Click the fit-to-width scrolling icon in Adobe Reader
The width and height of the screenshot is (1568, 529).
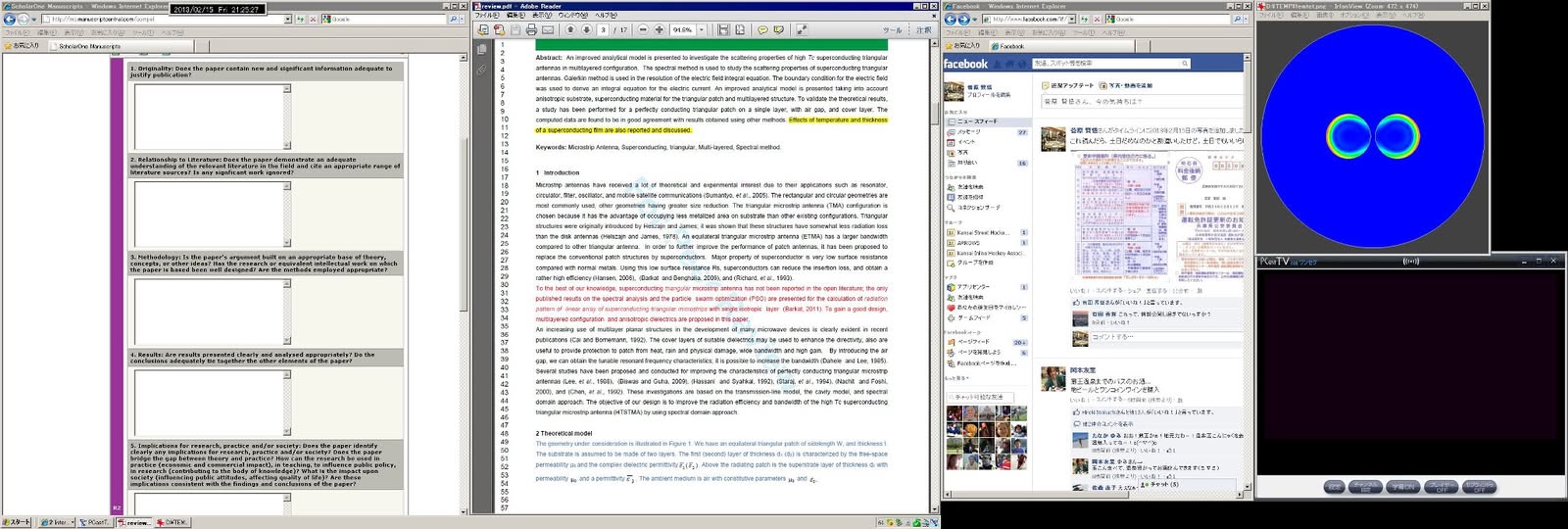tap(723, 30)
